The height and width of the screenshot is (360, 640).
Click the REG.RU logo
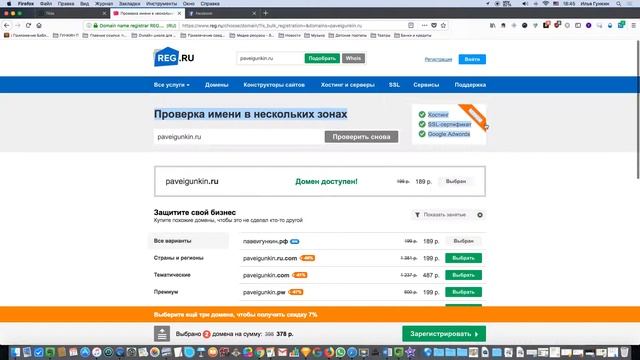click(174, 57)
